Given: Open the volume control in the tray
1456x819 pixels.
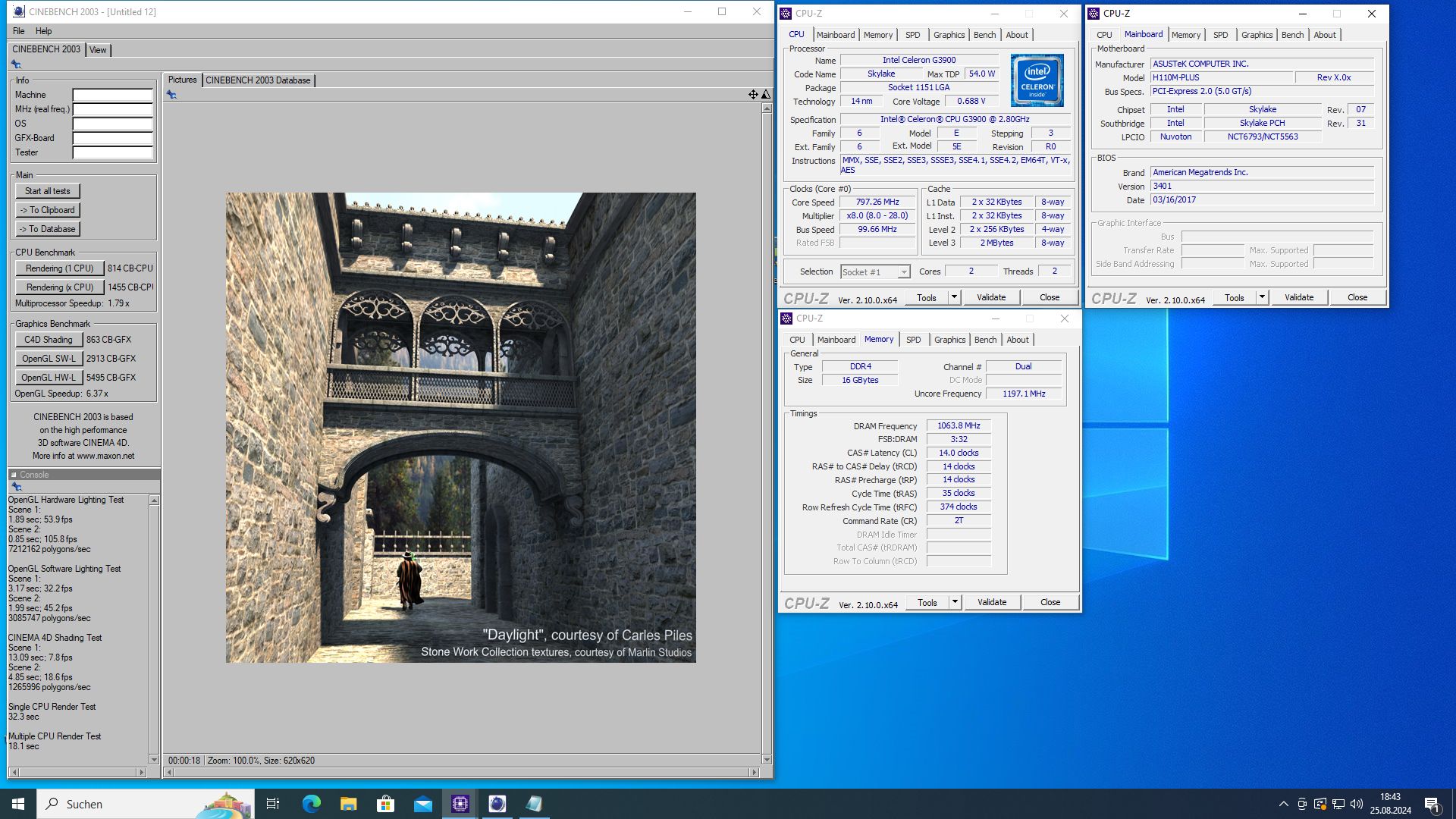Looking at the screenshot, I should 1357,804.
